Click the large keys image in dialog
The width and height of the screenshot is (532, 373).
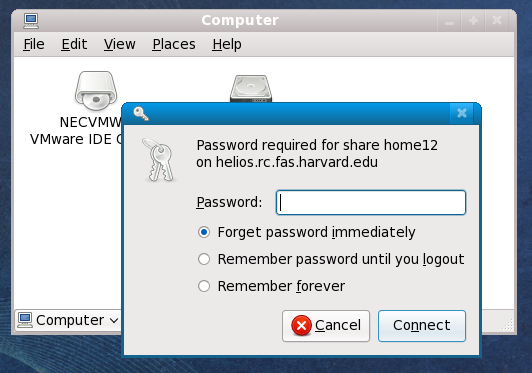158,160
